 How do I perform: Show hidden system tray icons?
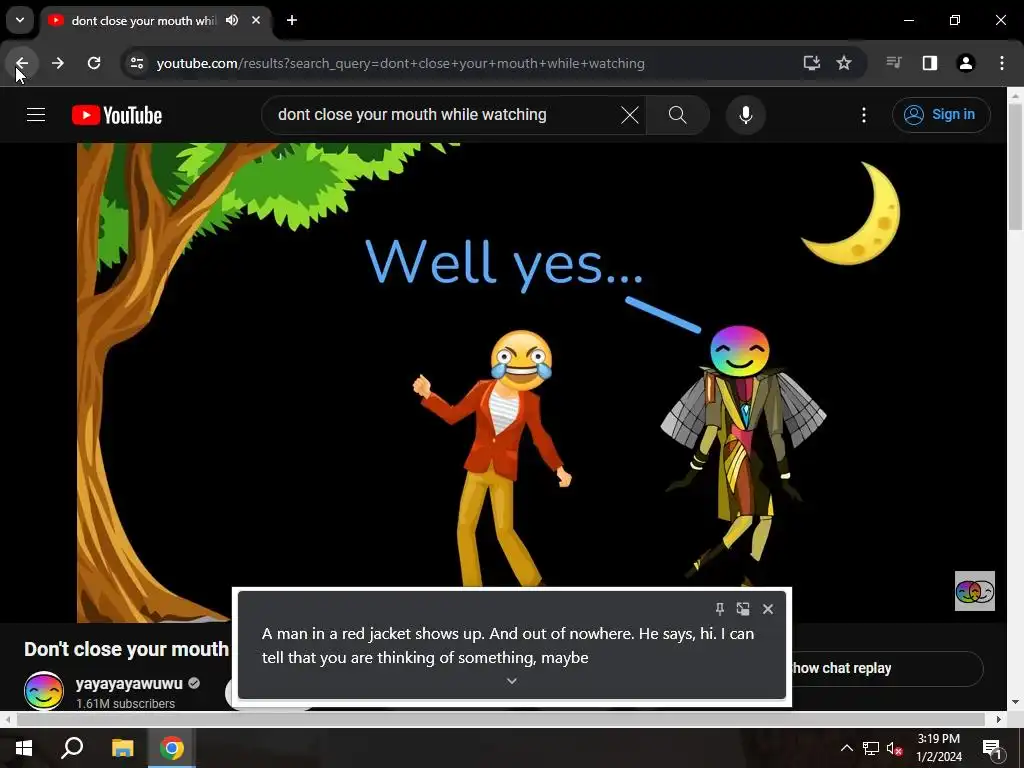[x=846, y=748]
